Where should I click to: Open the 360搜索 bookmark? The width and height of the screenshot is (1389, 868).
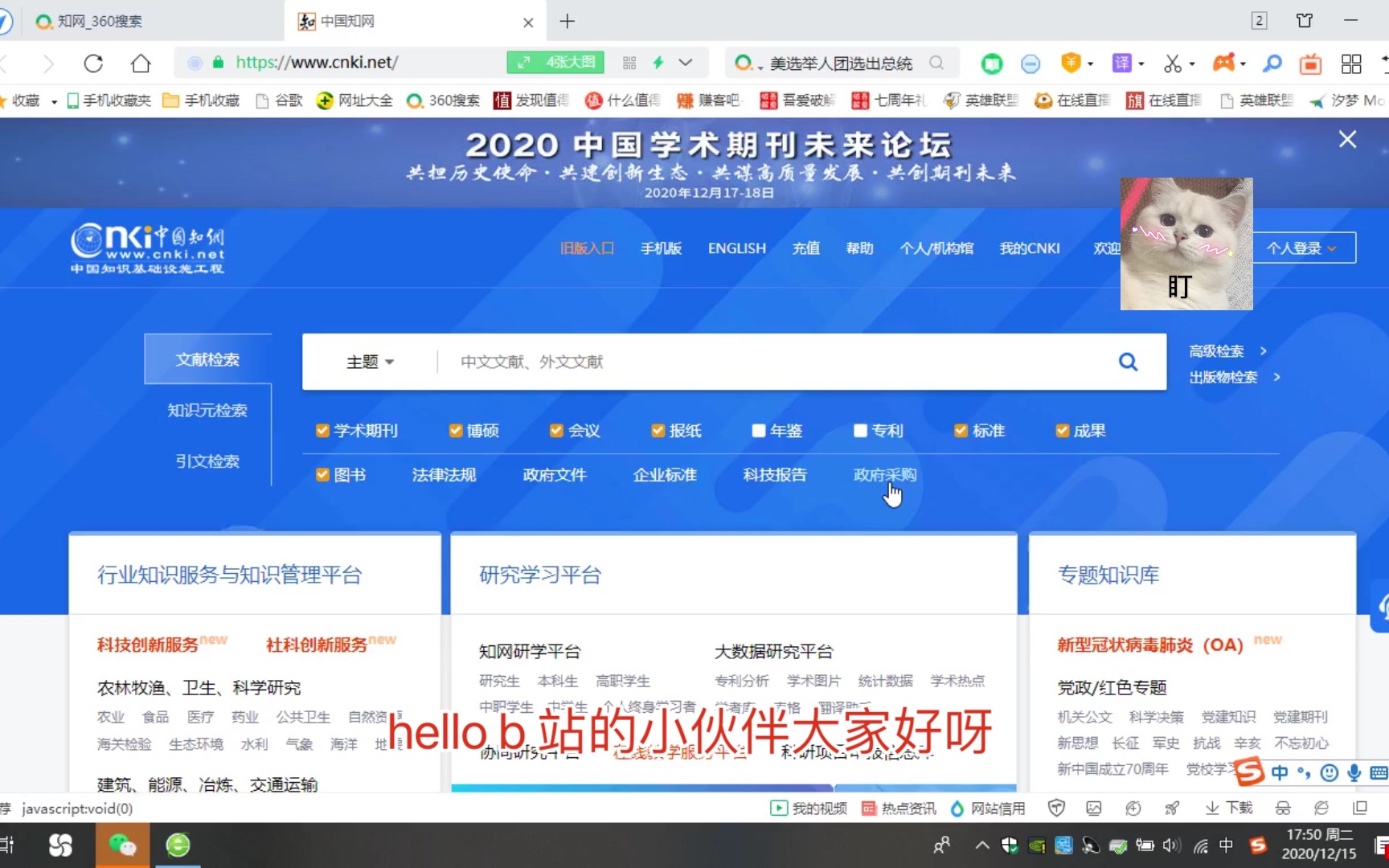(x=444, y=100)
